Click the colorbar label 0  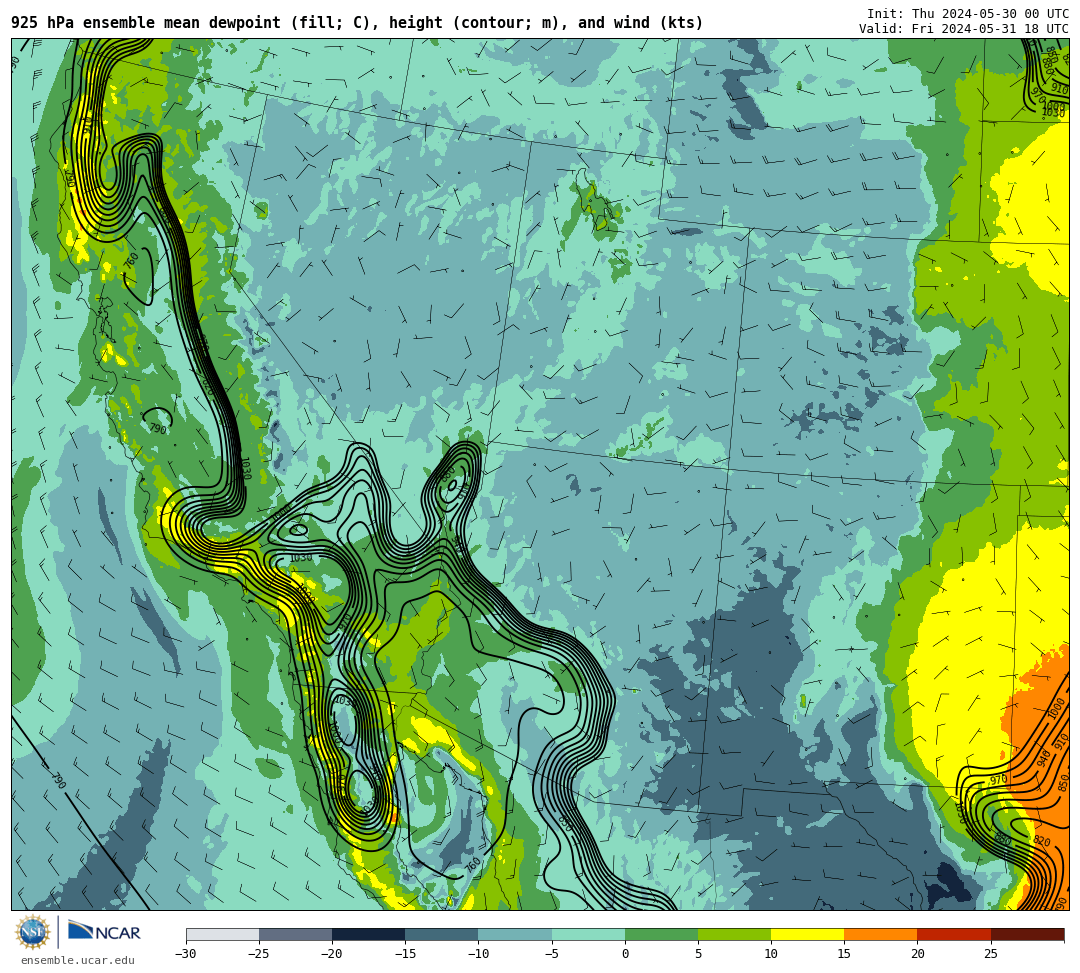pos(625,954)
